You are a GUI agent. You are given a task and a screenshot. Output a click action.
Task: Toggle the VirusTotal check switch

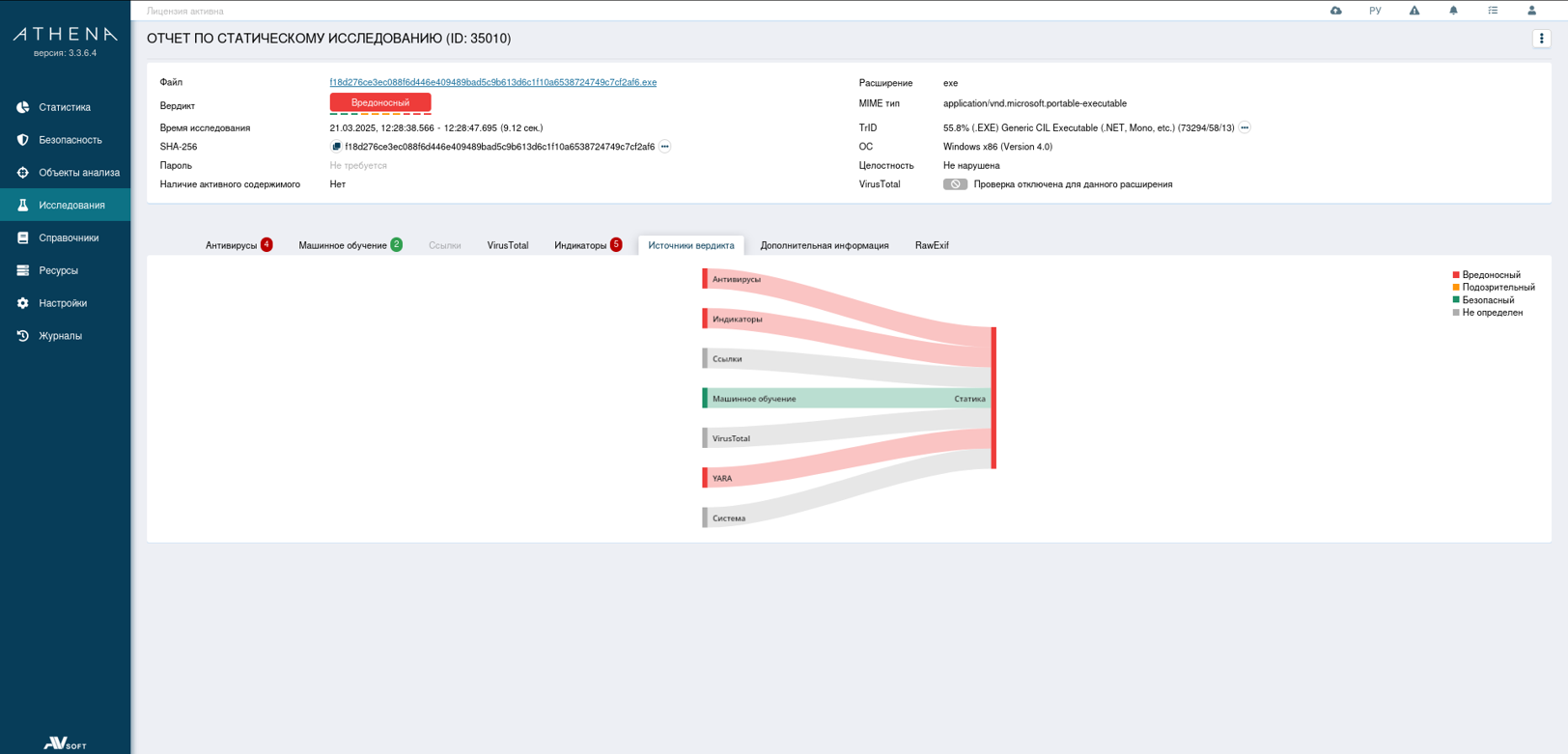pos(955,184)
